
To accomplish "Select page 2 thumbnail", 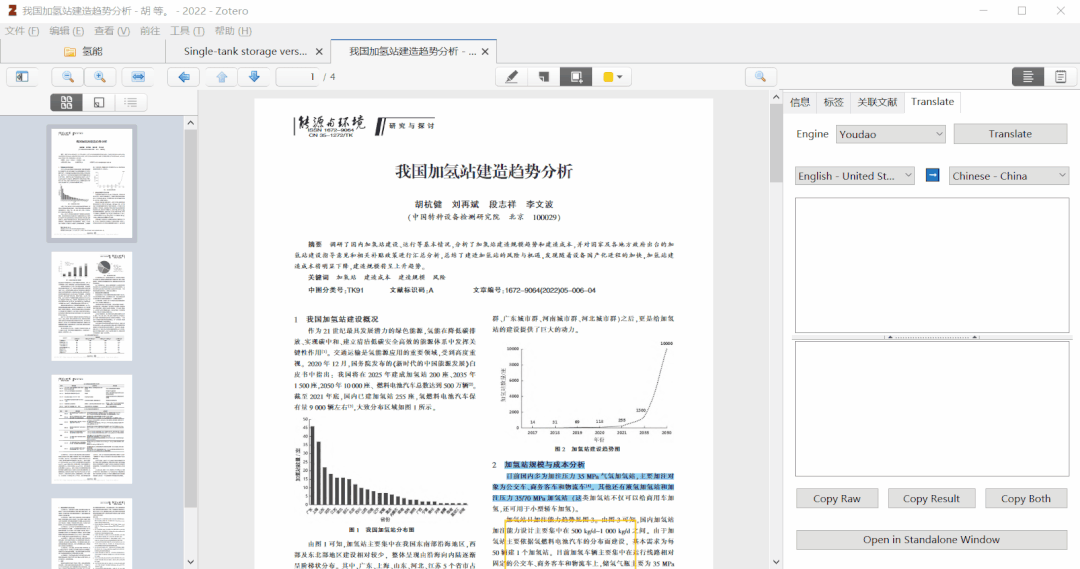I will pos(92,306).
